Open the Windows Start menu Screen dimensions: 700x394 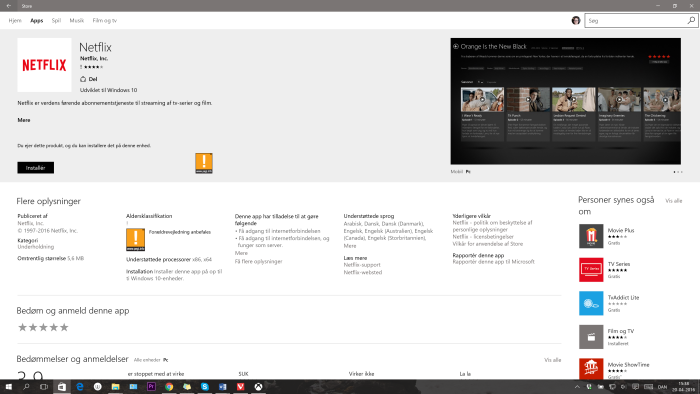pos(8,386)
